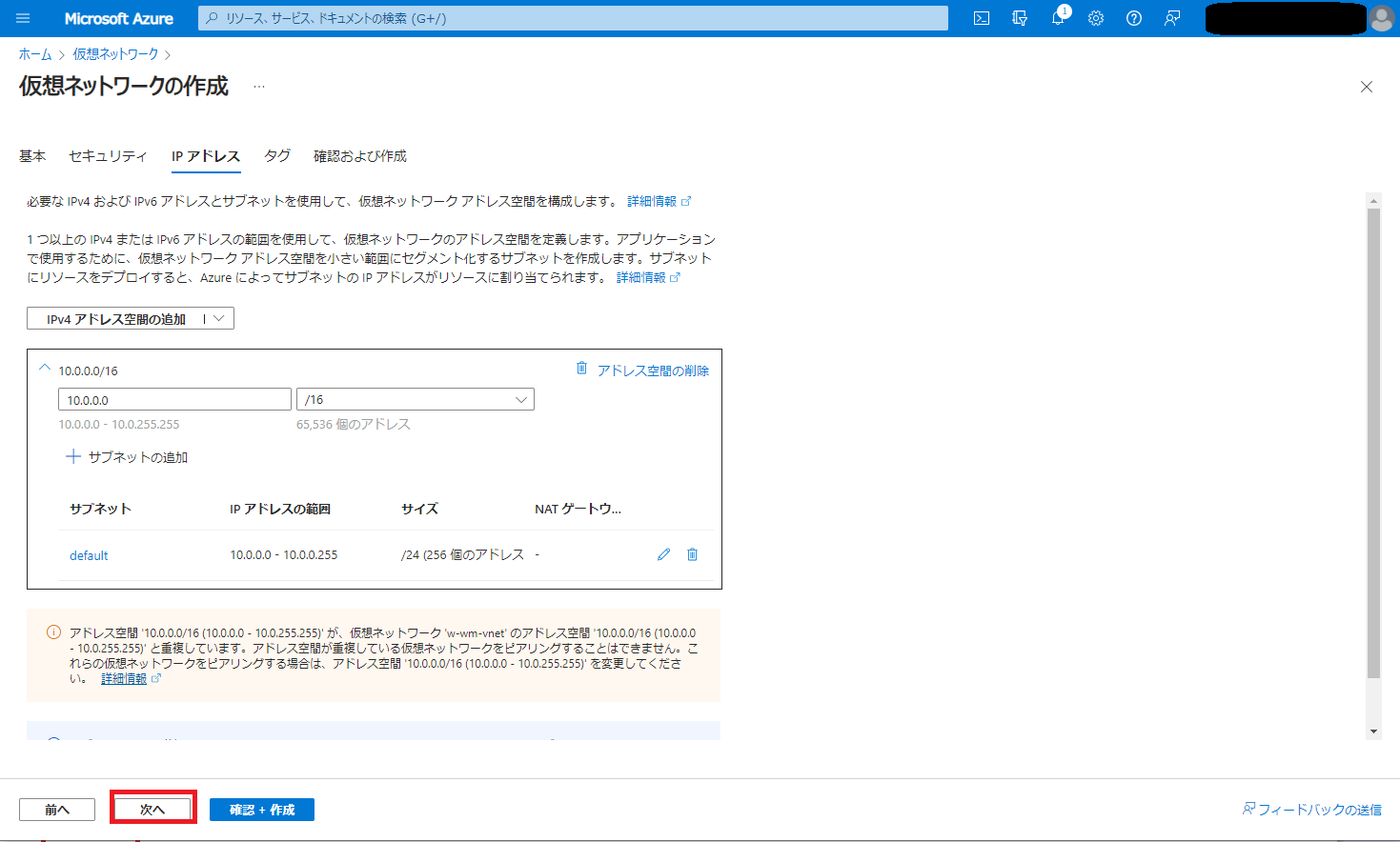Click the plus icon for adding a subnet
Screen dimensions: 1400x842
pos(72,457)
